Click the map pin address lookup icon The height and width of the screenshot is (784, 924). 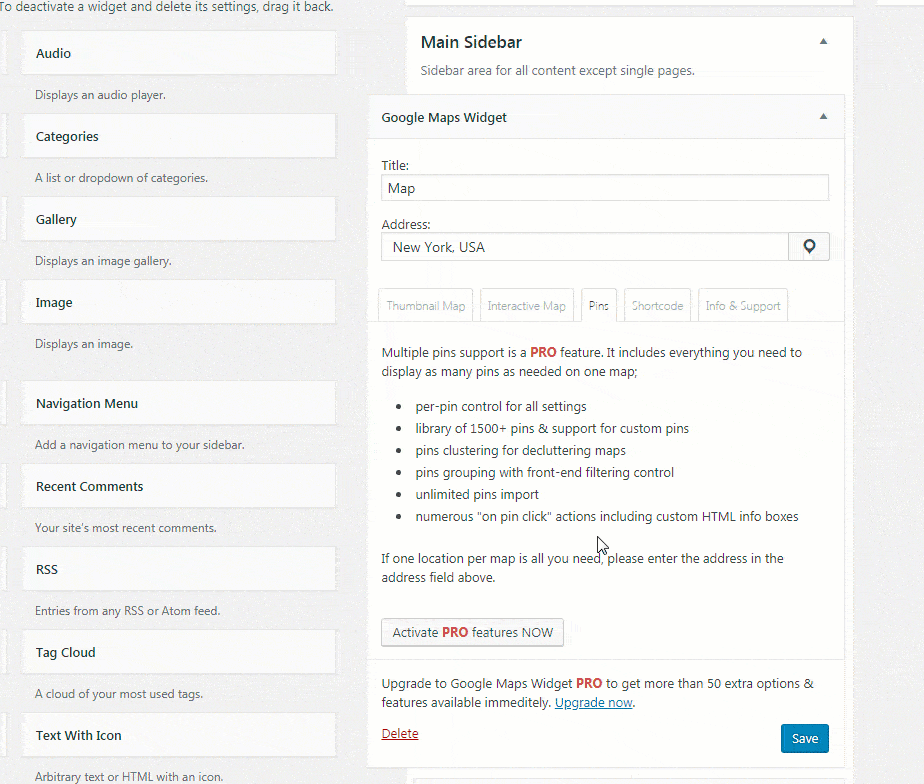pyautogui.click(x=809, y=246)
